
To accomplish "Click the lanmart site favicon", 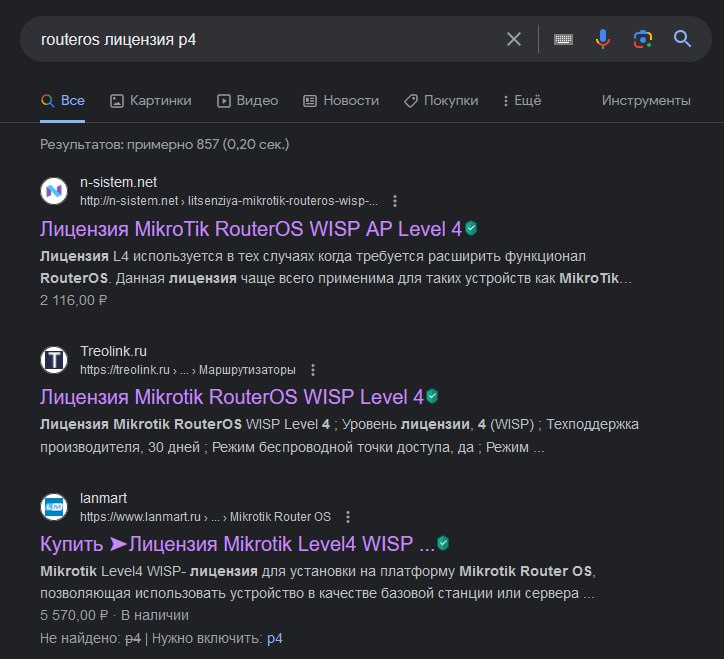I will (54, 507).
